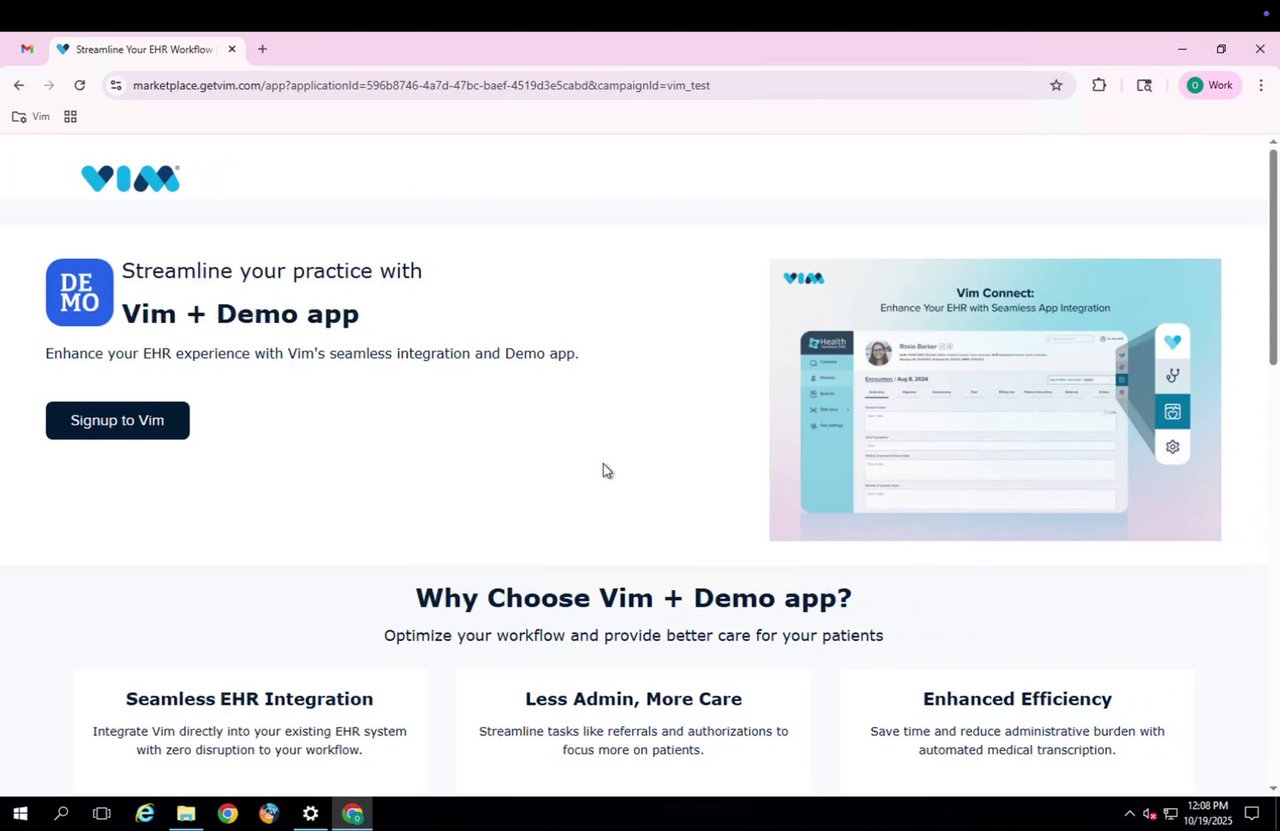Open the Chrome three-dot menu
This screenshot has width=1280, height=831.
[x=1260, y=85]
